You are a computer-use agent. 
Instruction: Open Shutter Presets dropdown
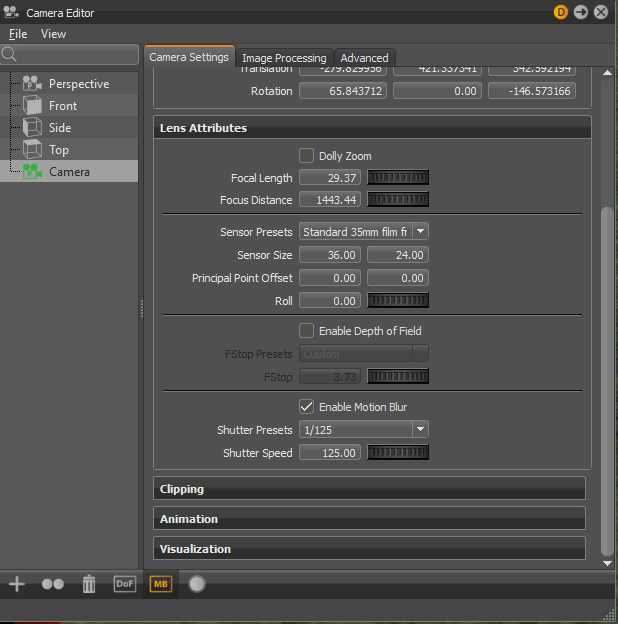(364, 429)
